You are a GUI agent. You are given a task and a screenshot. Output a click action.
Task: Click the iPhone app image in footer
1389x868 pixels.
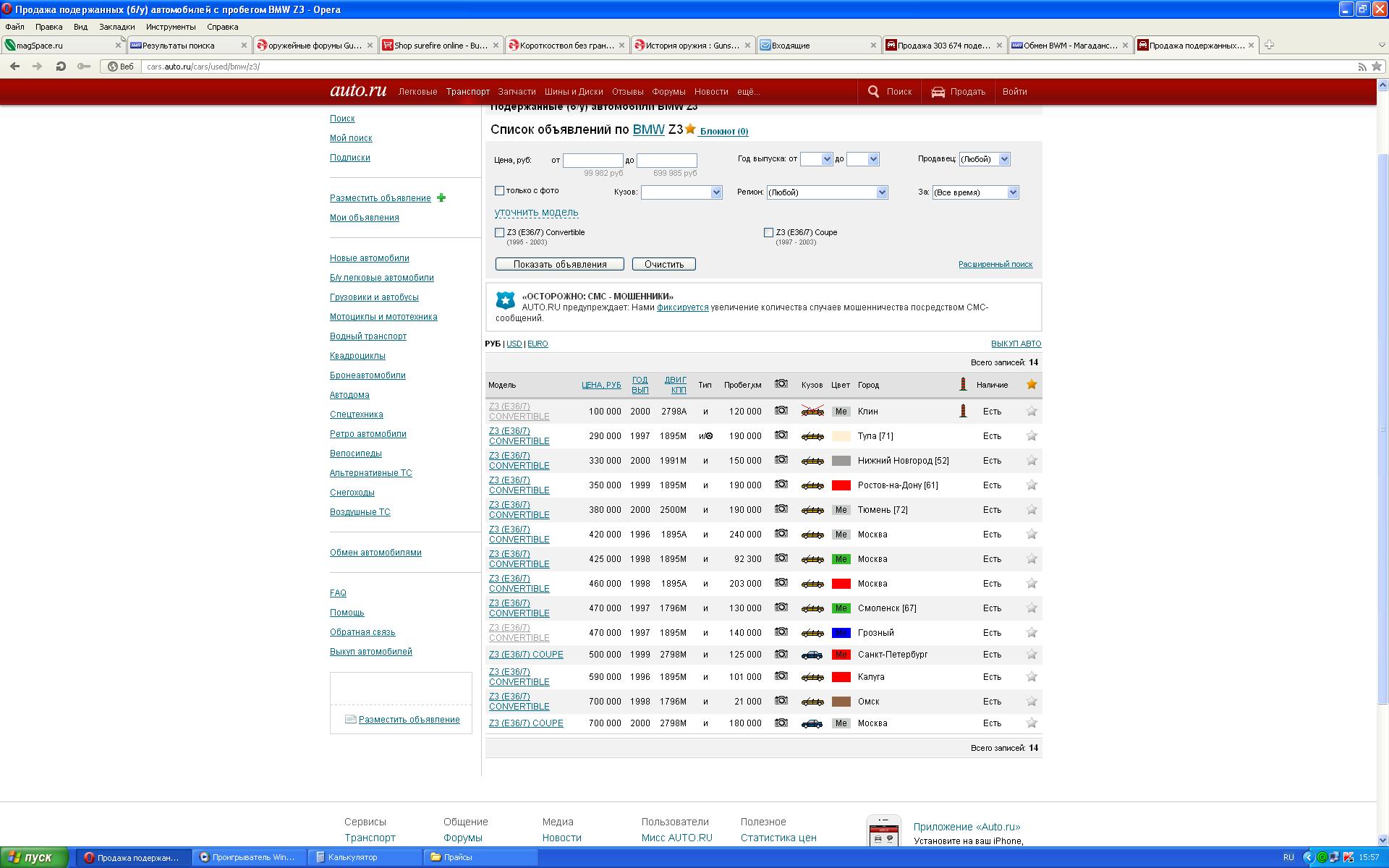pyautogui.click(x=884, y=832)
